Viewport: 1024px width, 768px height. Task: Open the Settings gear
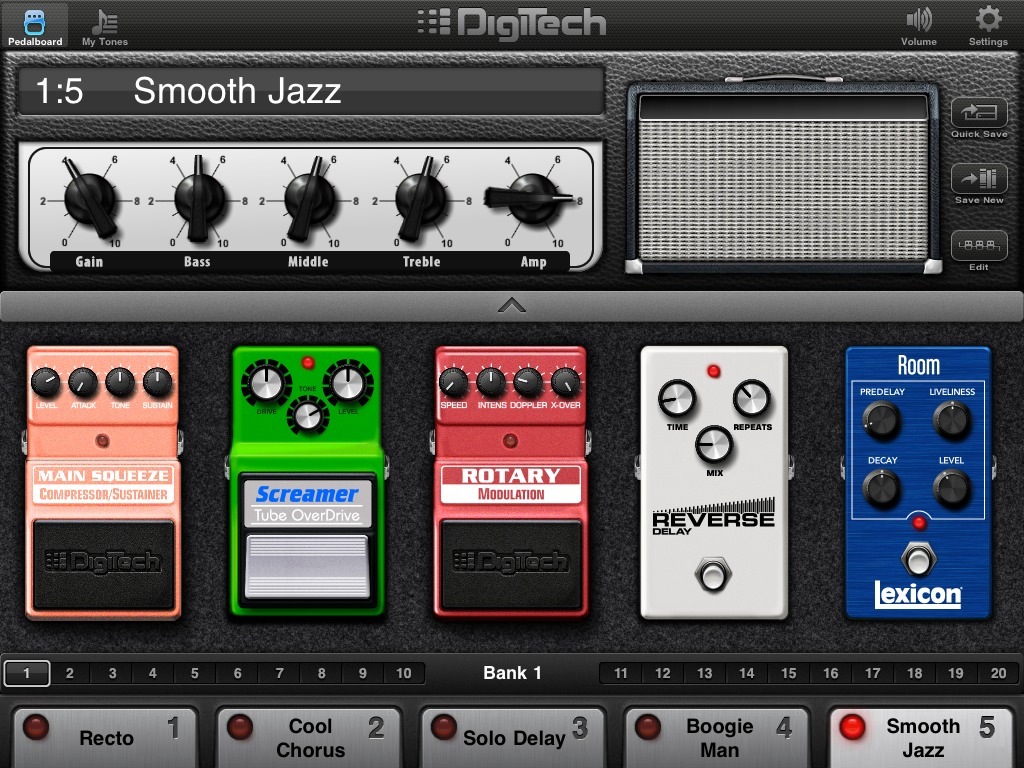(x=988, y=27)
